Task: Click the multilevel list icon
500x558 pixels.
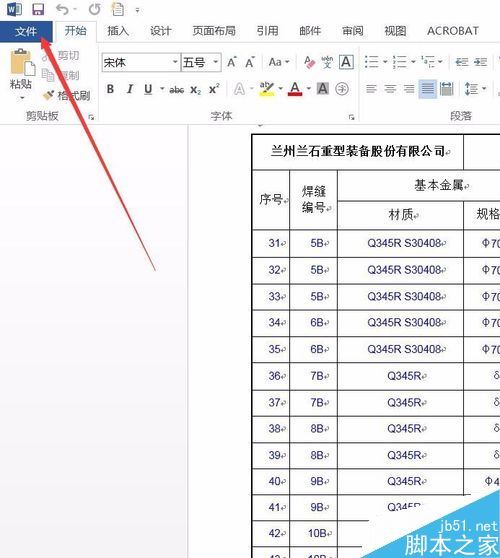Action: click(x=428, y=62)
